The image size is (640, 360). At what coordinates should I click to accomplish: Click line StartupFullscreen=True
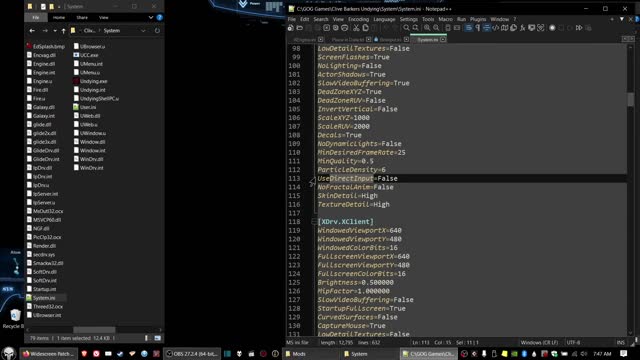click(361, 308)
